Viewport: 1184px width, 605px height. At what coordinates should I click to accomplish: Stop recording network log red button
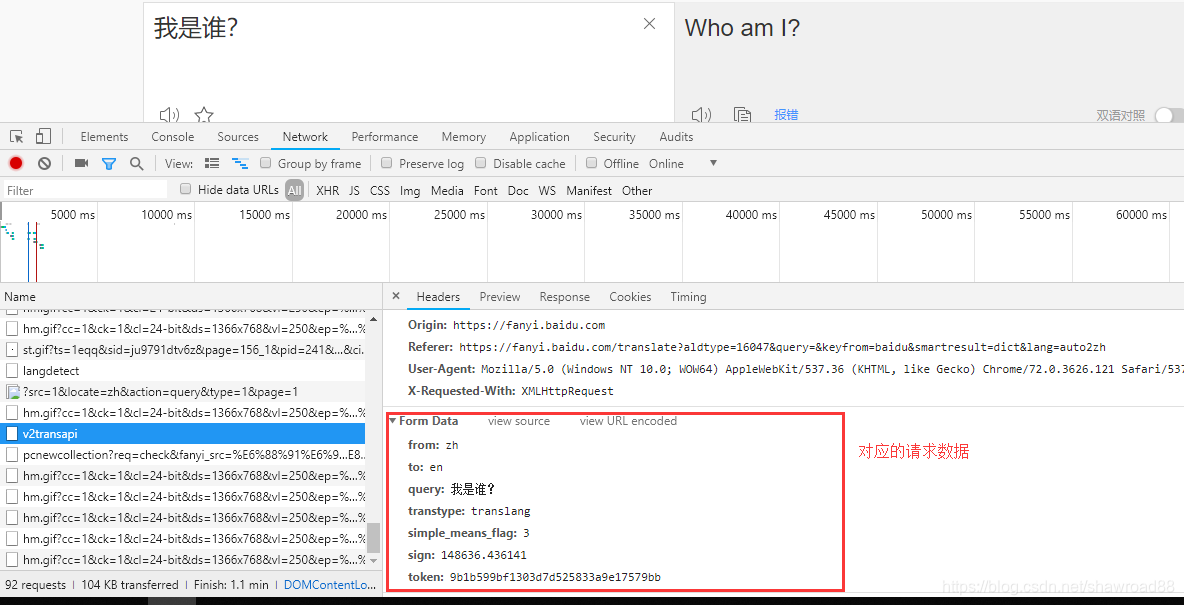coord(16,163)
